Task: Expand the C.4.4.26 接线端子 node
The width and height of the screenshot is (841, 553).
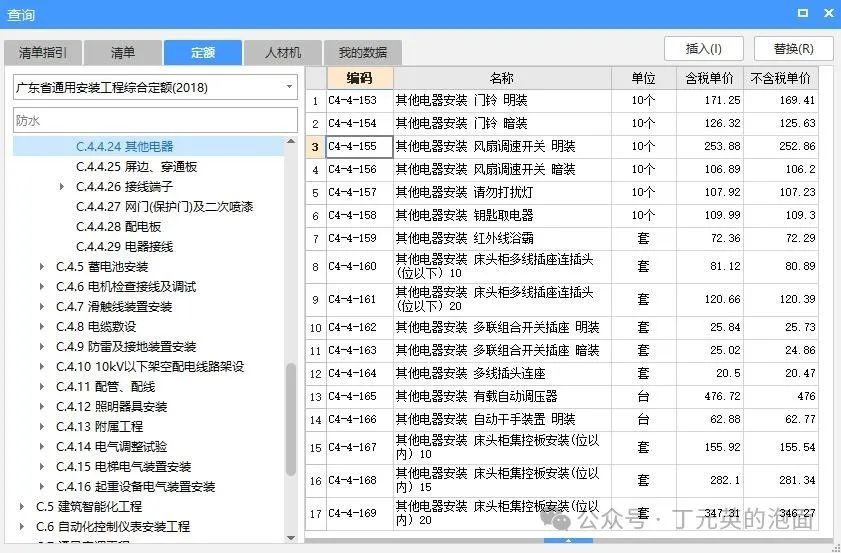Action: pos(62,187)
